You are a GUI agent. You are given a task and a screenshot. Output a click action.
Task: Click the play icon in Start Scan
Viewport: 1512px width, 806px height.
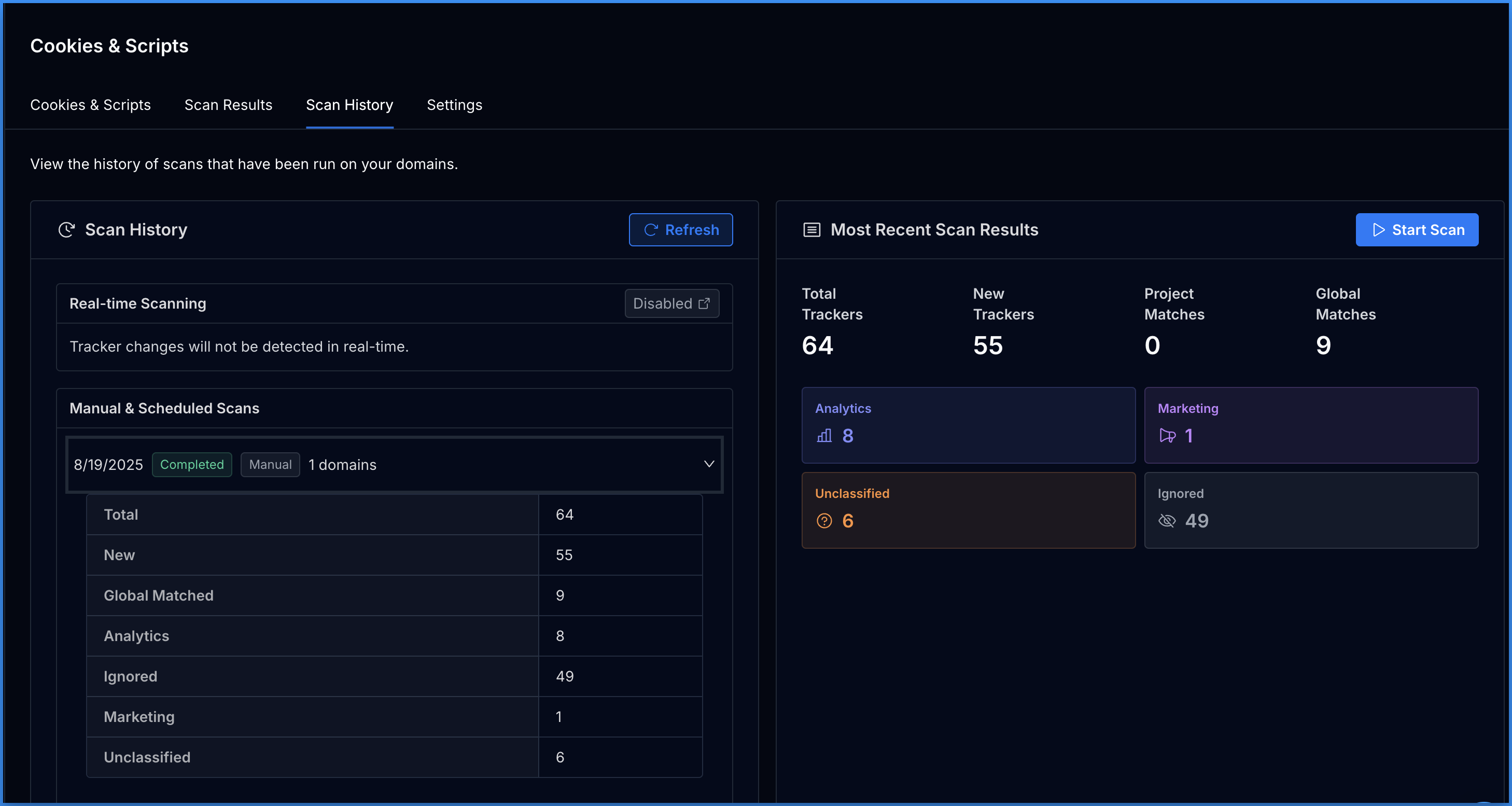pos(1379,230)
